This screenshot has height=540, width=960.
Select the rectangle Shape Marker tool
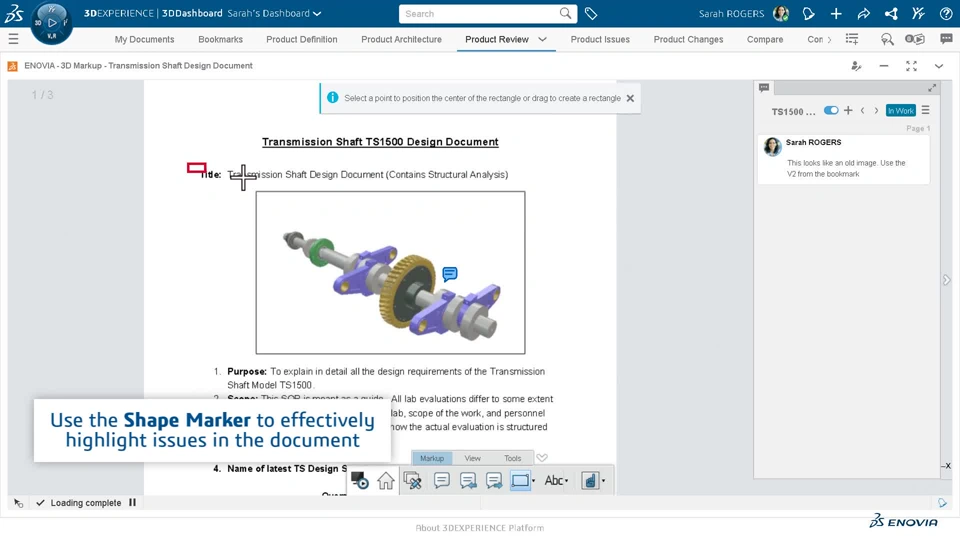pyautogui.click(x=520, y=481)
